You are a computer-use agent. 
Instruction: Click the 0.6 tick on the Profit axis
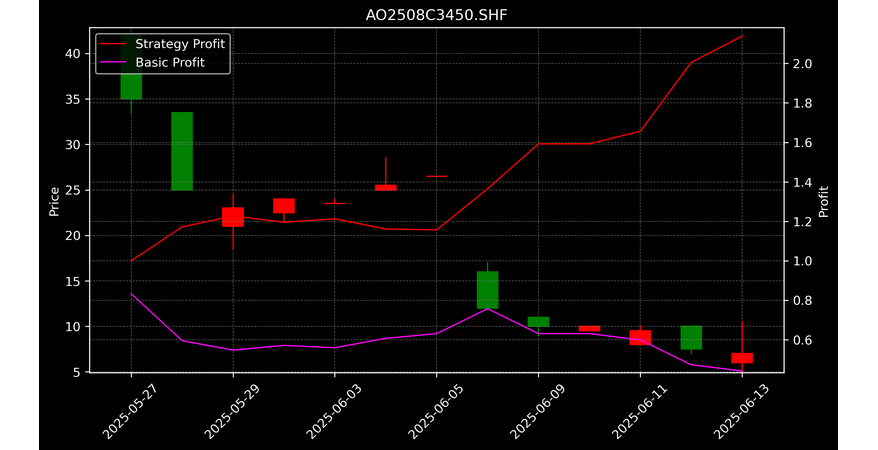pos(802,340)
